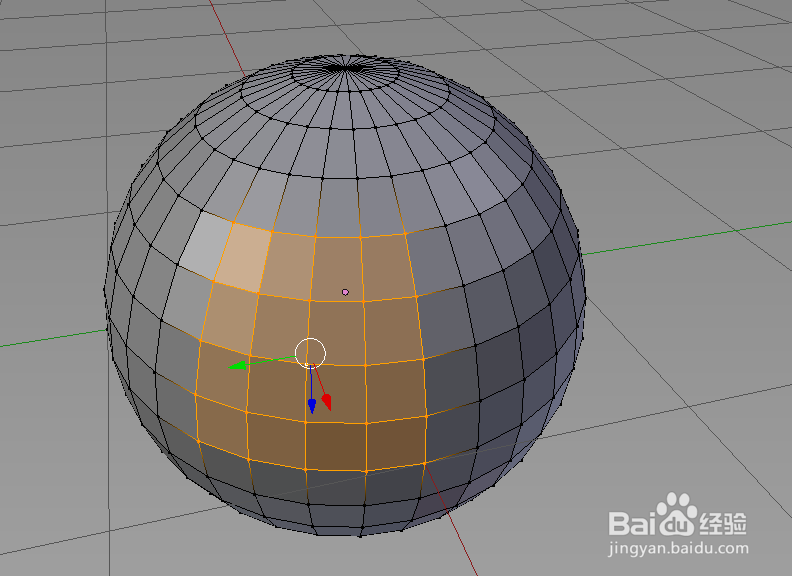Image resolution: width=792 pixels, height=576 pixels.
Task: Select the top pole vertex of sphere
Action: (x=345, y=68)
